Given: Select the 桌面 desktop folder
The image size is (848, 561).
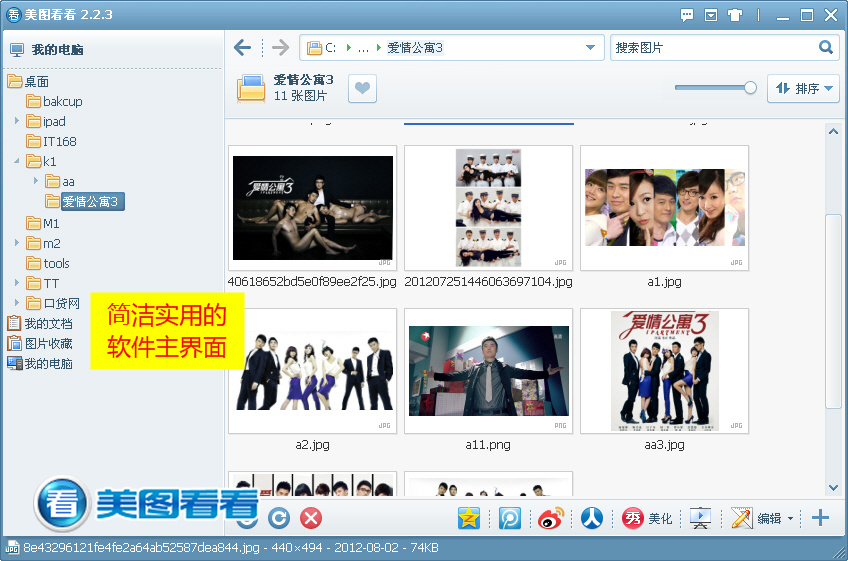Looking at the screenshot, I should tap(29, 81).
